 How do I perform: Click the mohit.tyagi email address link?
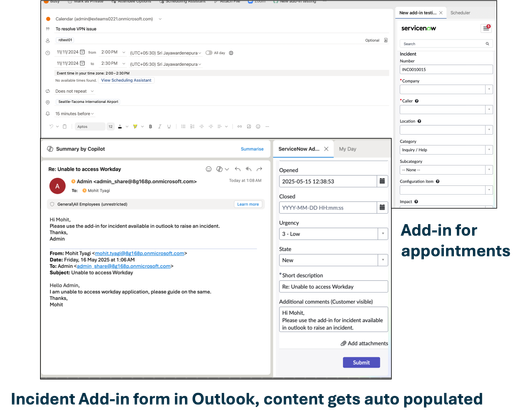point(140,253)
